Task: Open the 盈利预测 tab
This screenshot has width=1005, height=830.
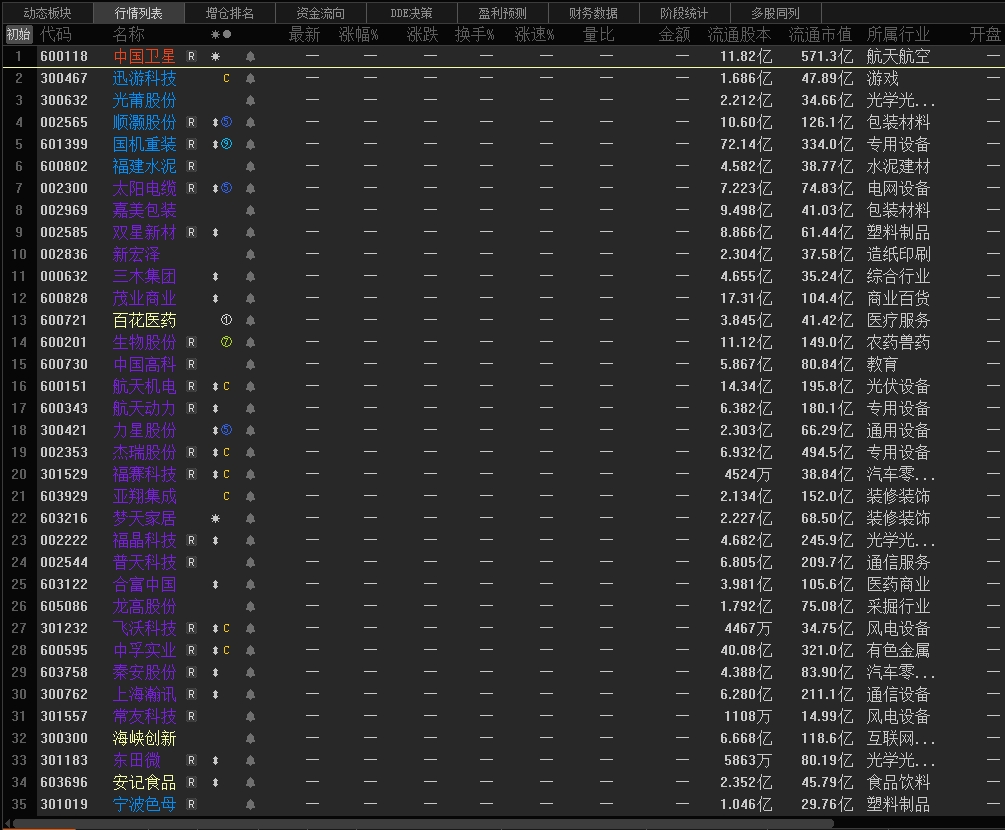Action: [502, 13]
